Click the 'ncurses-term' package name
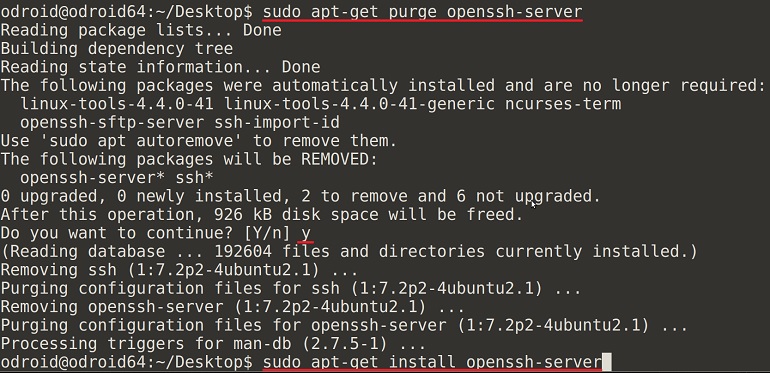This screenshot has width=770, height=373. (563, 104)
